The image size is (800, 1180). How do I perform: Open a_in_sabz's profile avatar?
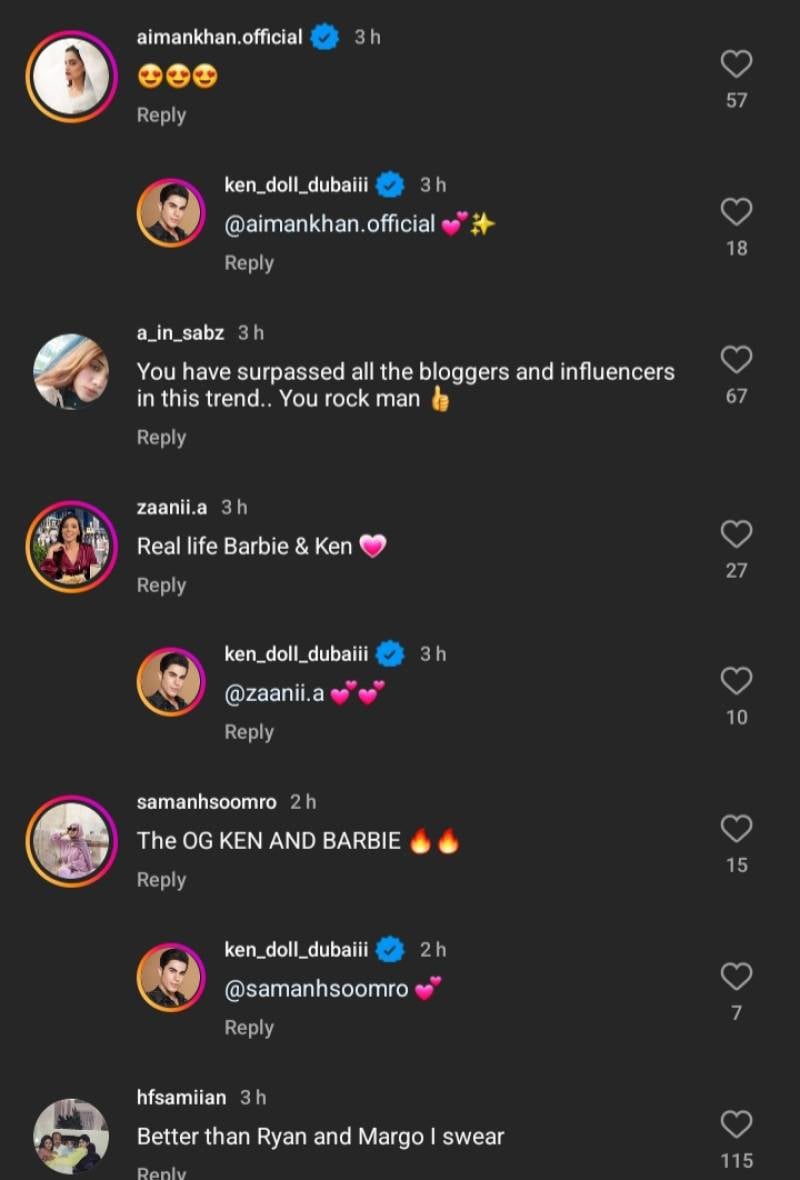(71, 371)
